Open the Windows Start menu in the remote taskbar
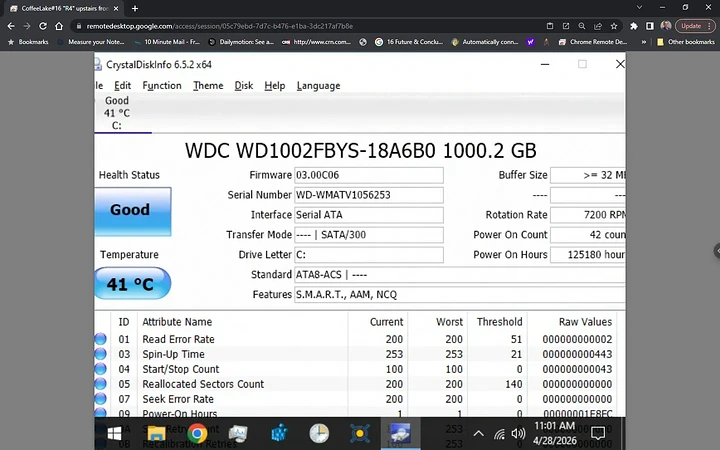The height and width of the screenshot is (450, 720). coord(114,433)
